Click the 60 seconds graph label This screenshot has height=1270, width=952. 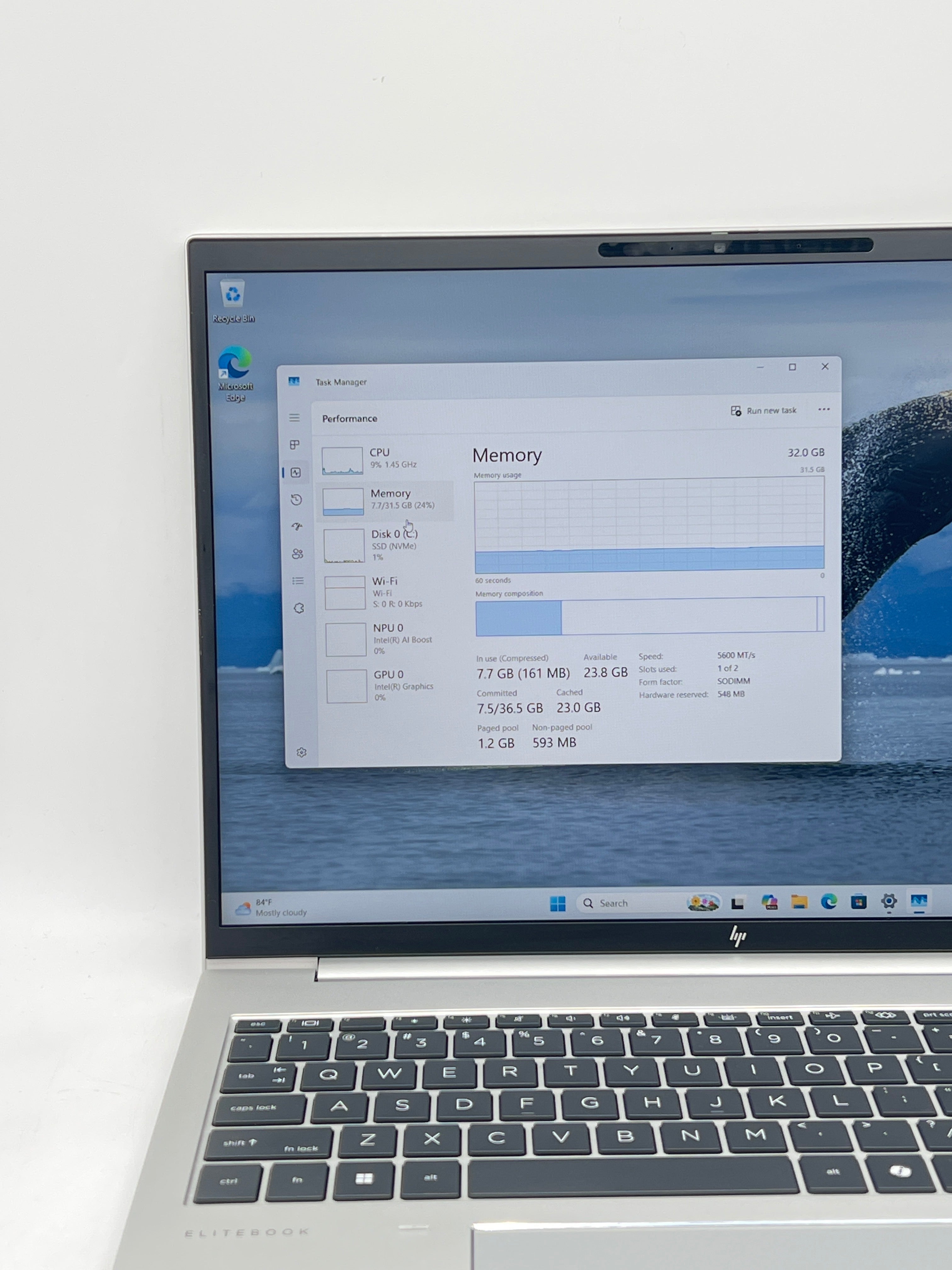[492, 581]
